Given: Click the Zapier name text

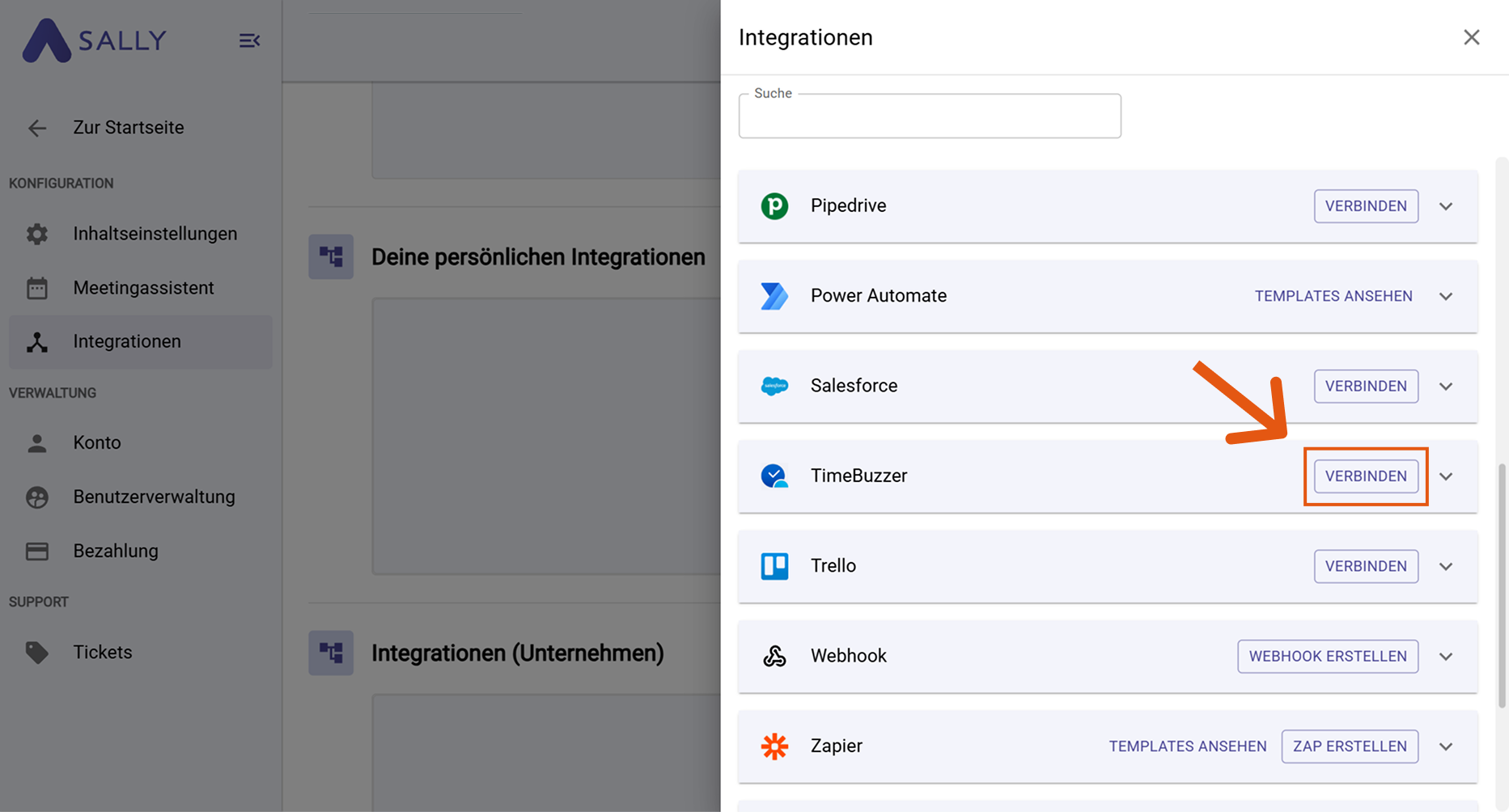Looking at the screenshot, I should coord(837,746).
